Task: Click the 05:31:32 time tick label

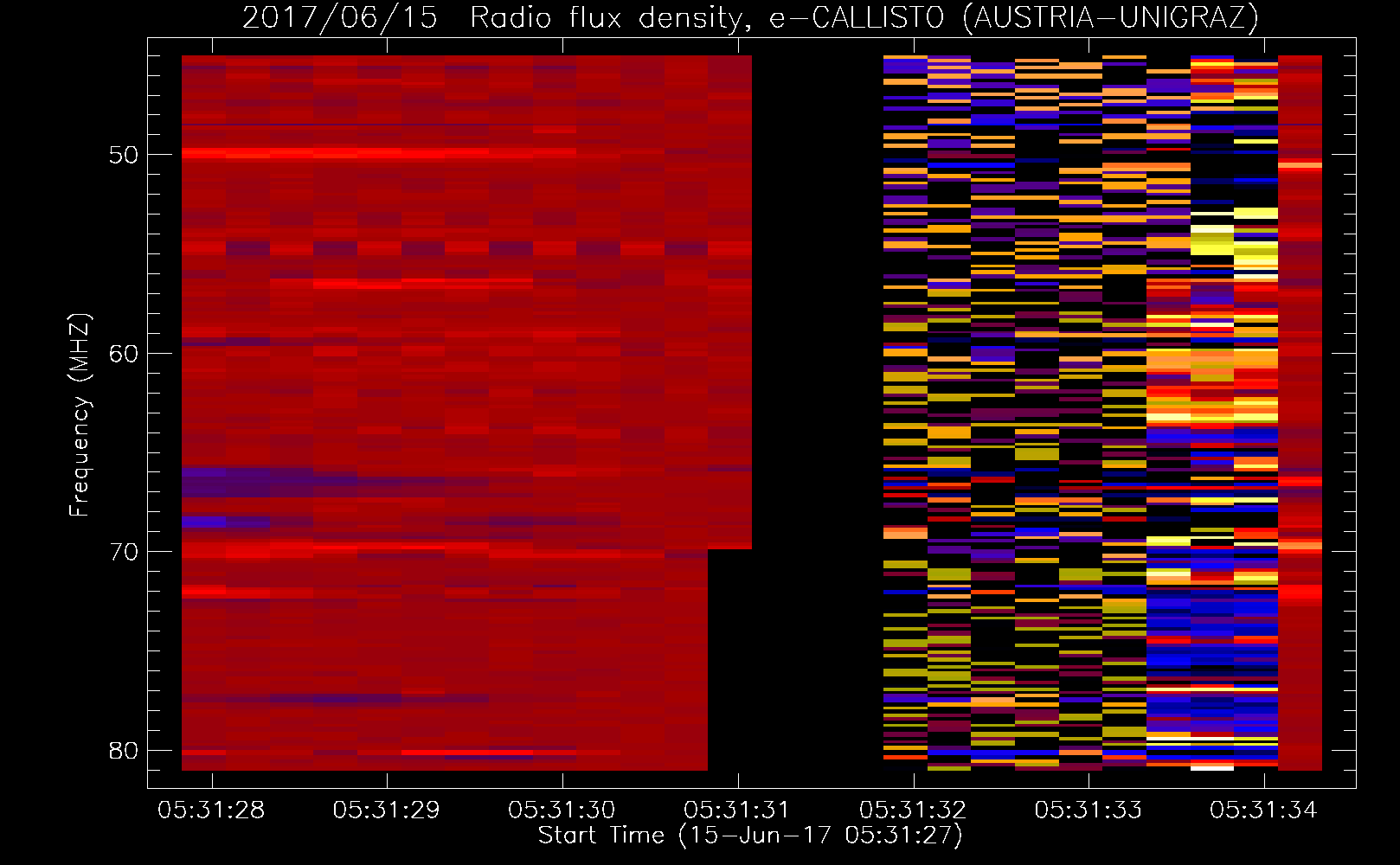Action: click(x=913, y=811)
